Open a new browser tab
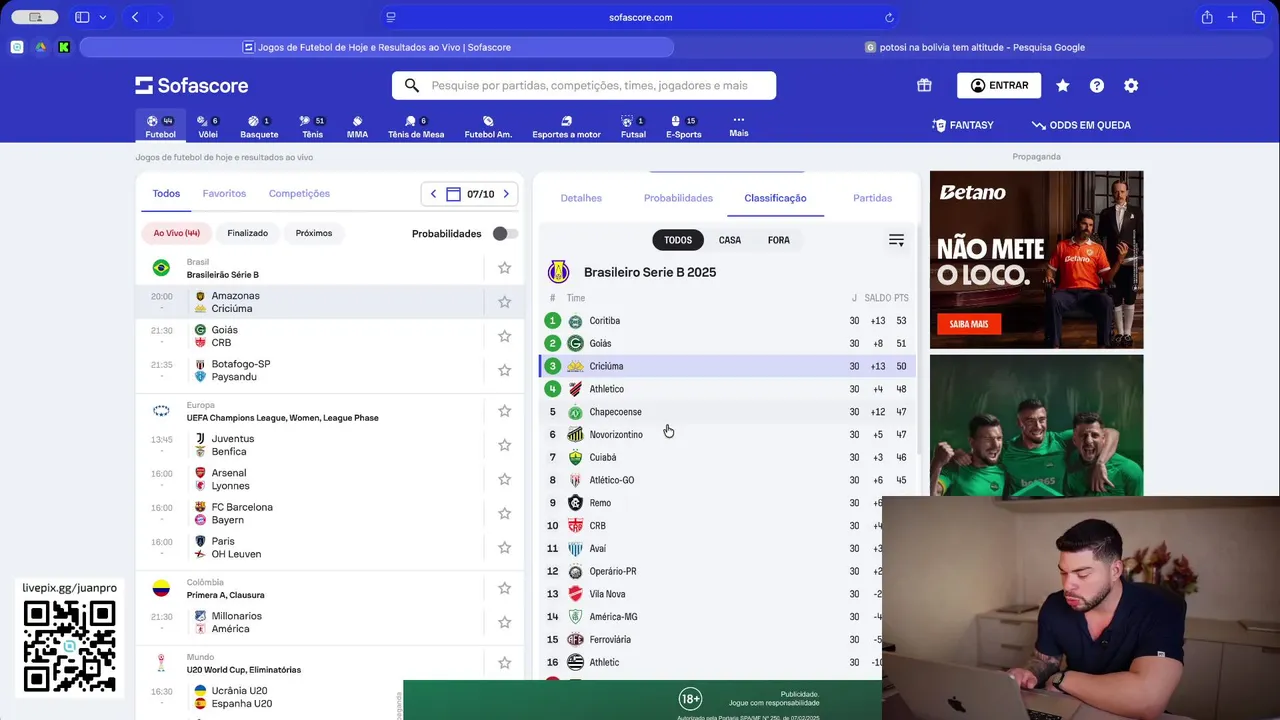The image size is (1280, 720). click(x=1233, y=17)
